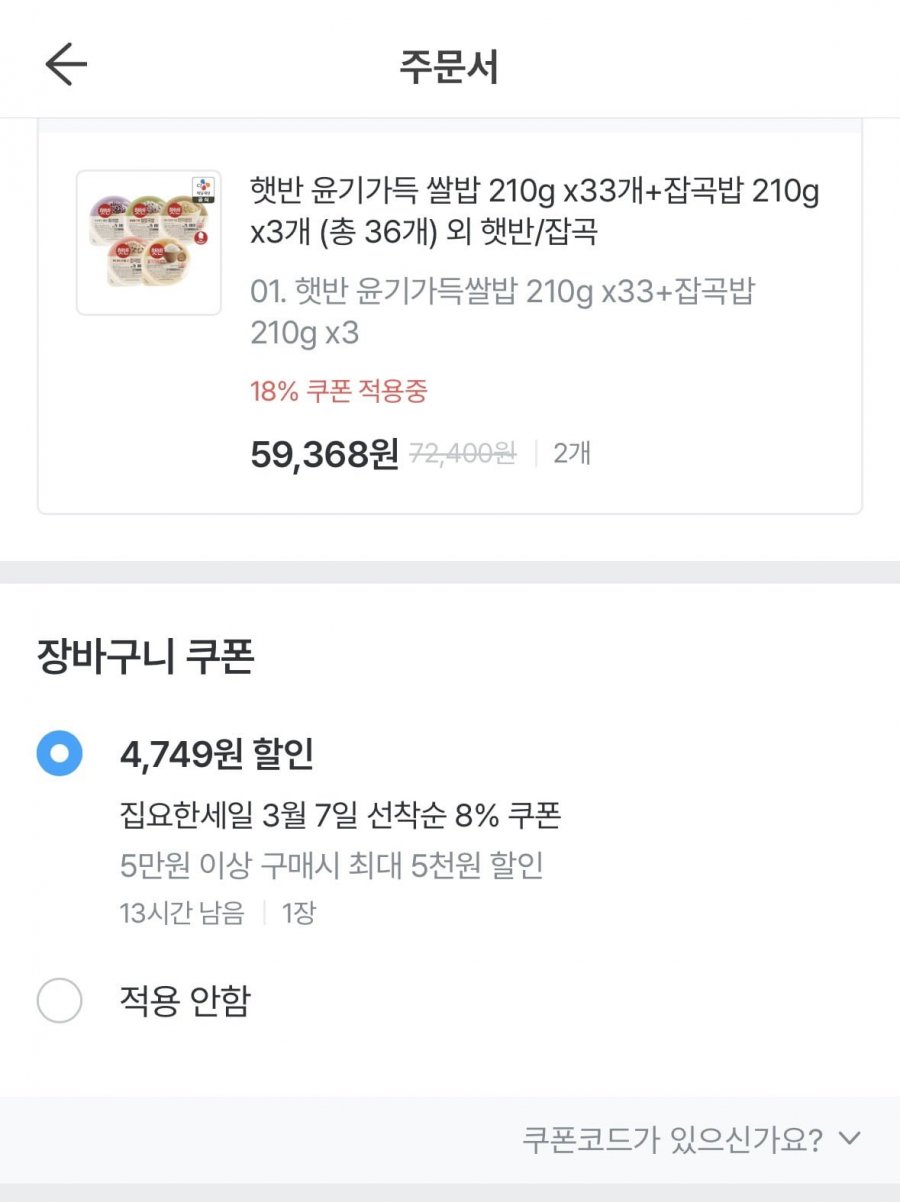Screen dimensions: 900x1202
Task: Tap the 5만원 이상 구매시 condition text
Action: 332,865
